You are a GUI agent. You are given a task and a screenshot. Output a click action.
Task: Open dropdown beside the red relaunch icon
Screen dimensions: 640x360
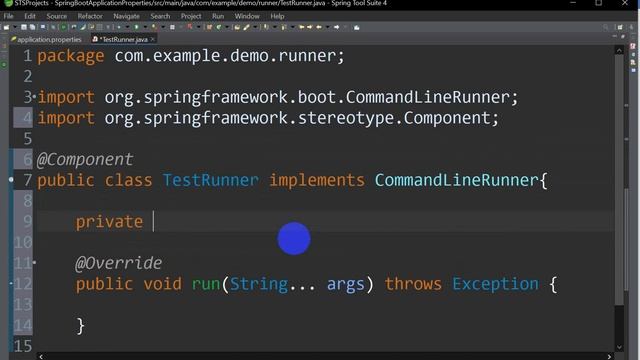point(199,27)
